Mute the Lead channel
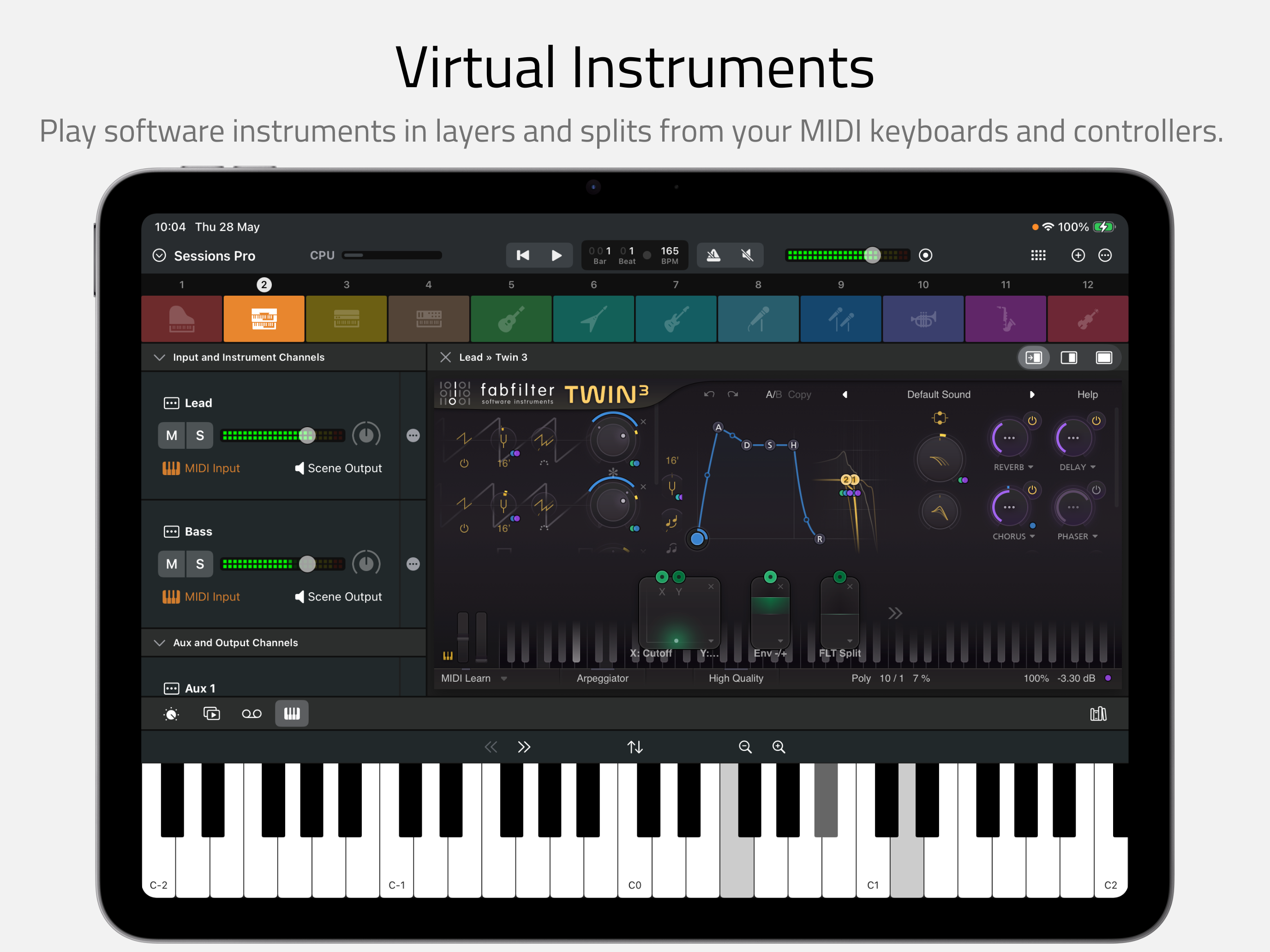1270x952 pixels. [x=171, y=435]
